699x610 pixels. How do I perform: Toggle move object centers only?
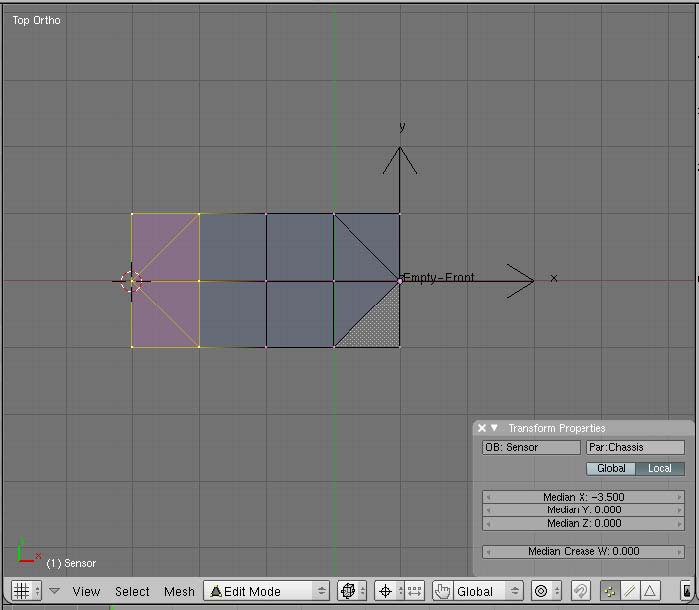point(415,591)
